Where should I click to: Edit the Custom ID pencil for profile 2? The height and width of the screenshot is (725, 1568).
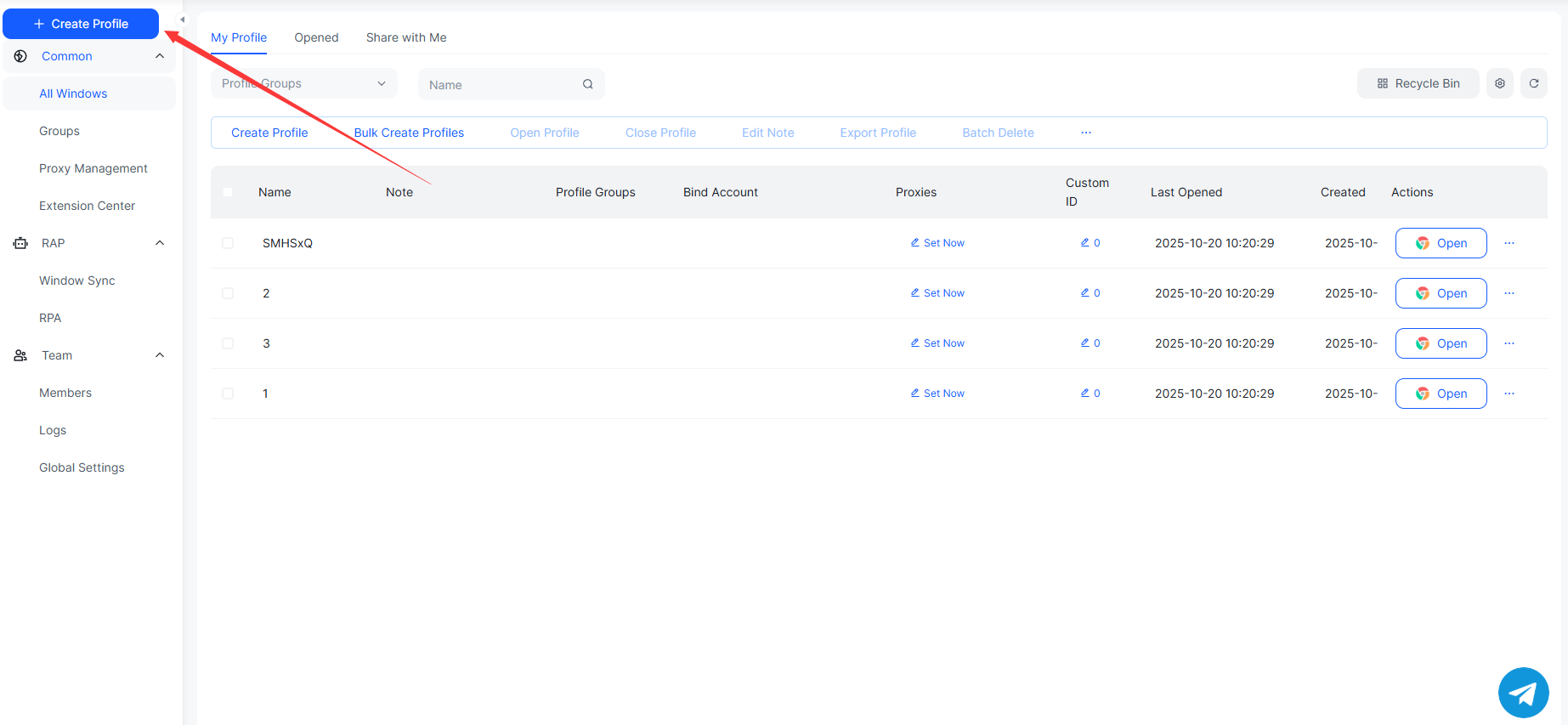point(1085,292)
